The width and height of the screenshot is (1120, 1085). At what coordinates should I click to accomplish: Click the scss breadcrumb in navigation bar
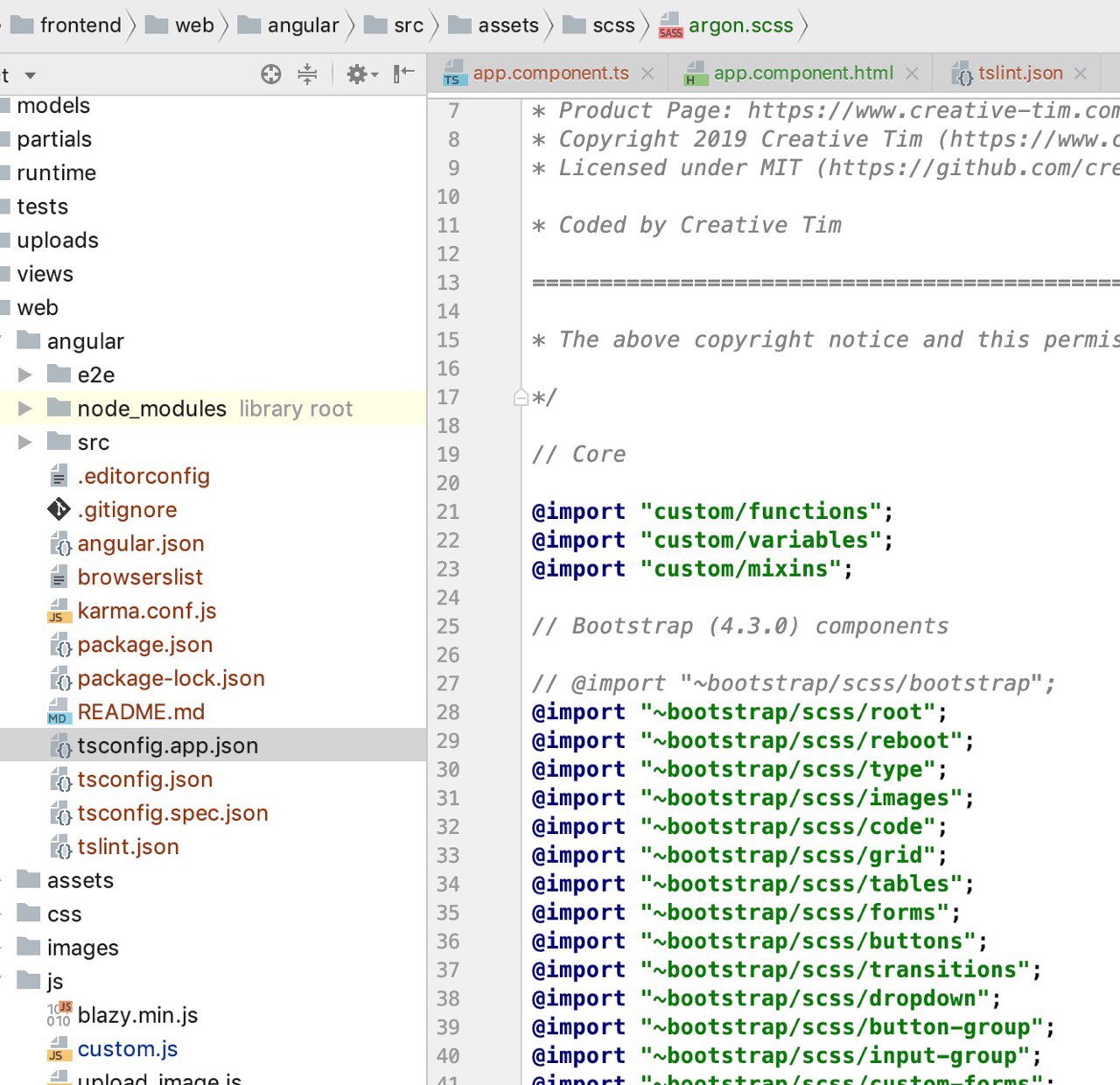tap(612, 25)
